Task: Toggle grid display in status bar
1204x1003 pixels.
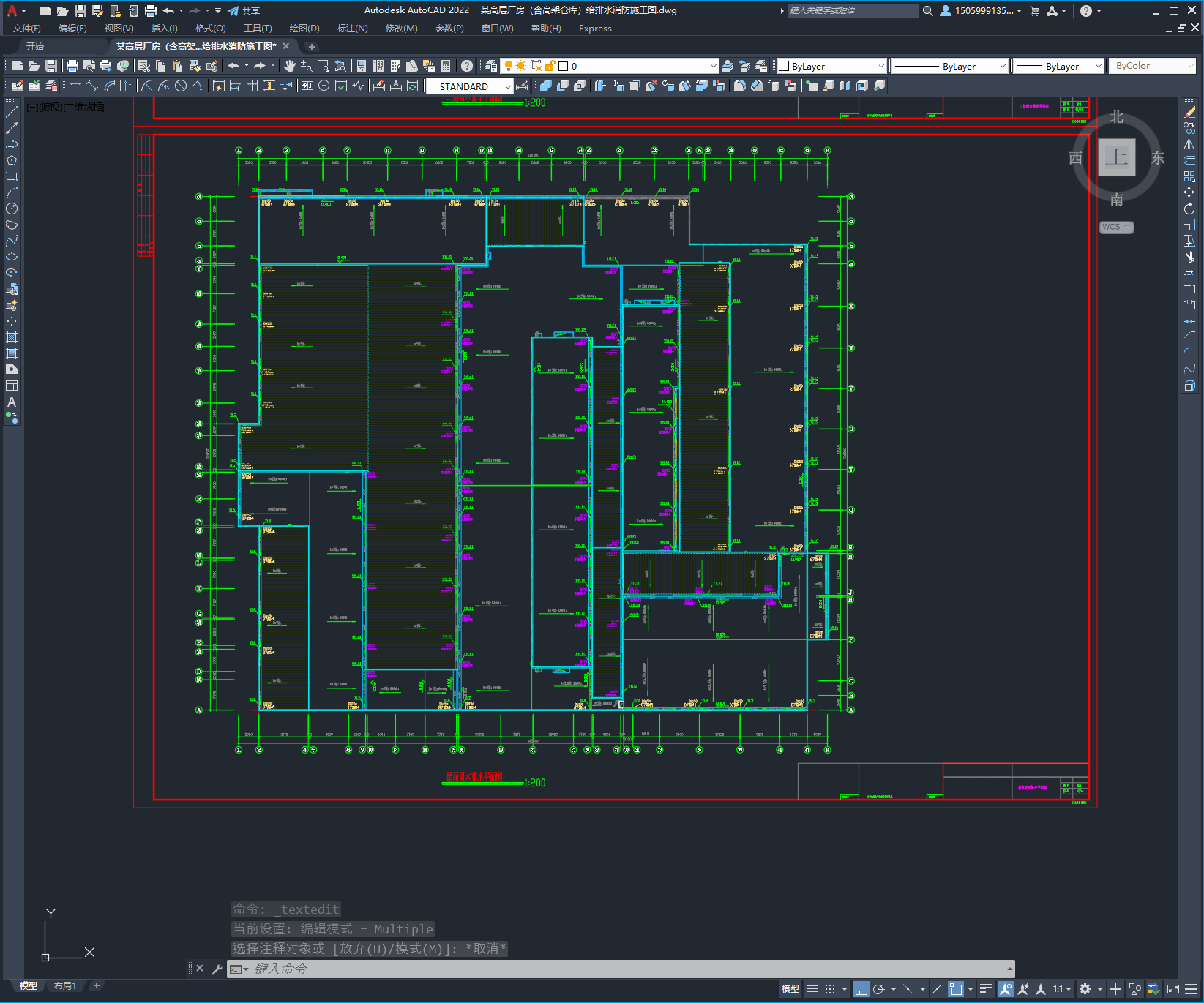Action: pos(812,989)
